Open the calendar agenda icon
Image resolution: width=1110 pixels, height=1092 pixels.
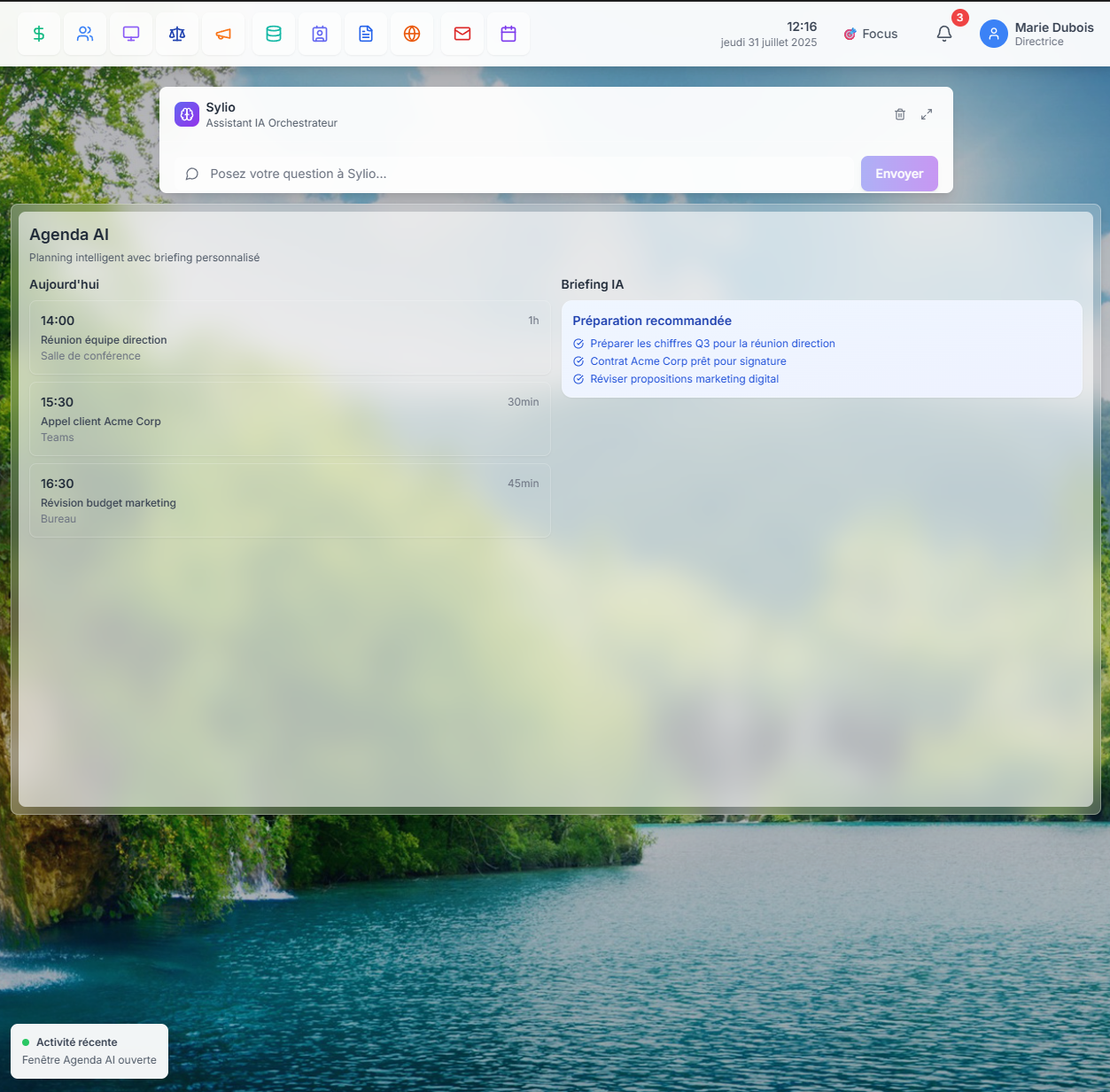pos(508,34)
